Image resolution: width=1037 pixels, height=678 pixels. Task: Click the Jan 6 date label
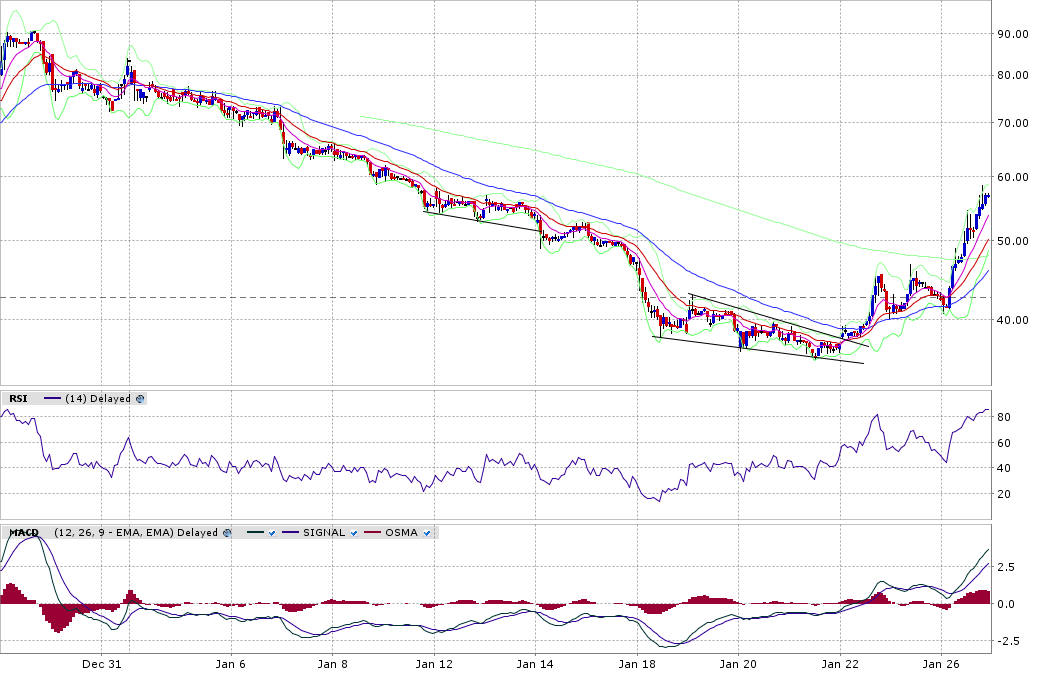pos(230,664)
